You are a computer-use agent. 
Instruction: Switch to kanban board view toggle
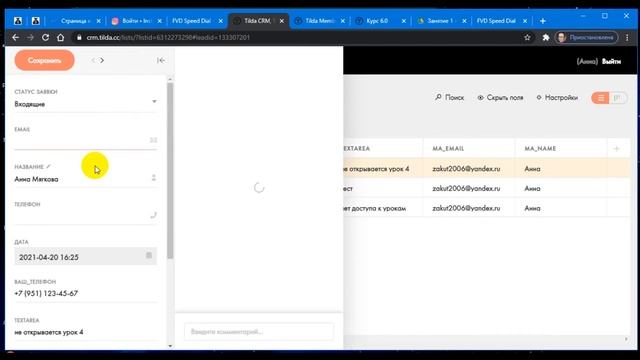(x=618, y=98)
